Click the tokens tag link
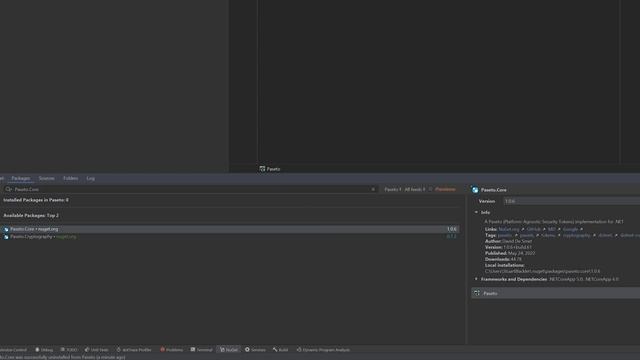640x360 pixels. coord(548,236)
